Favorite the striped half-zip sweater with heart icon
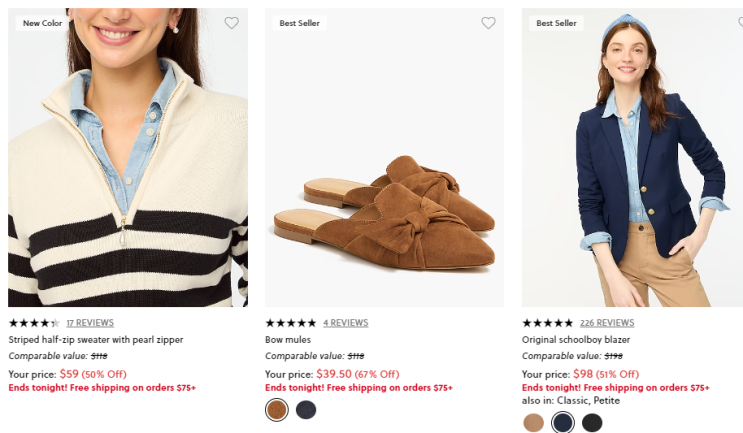This screenshot has width=743, height=433. [x=232, y=23]
